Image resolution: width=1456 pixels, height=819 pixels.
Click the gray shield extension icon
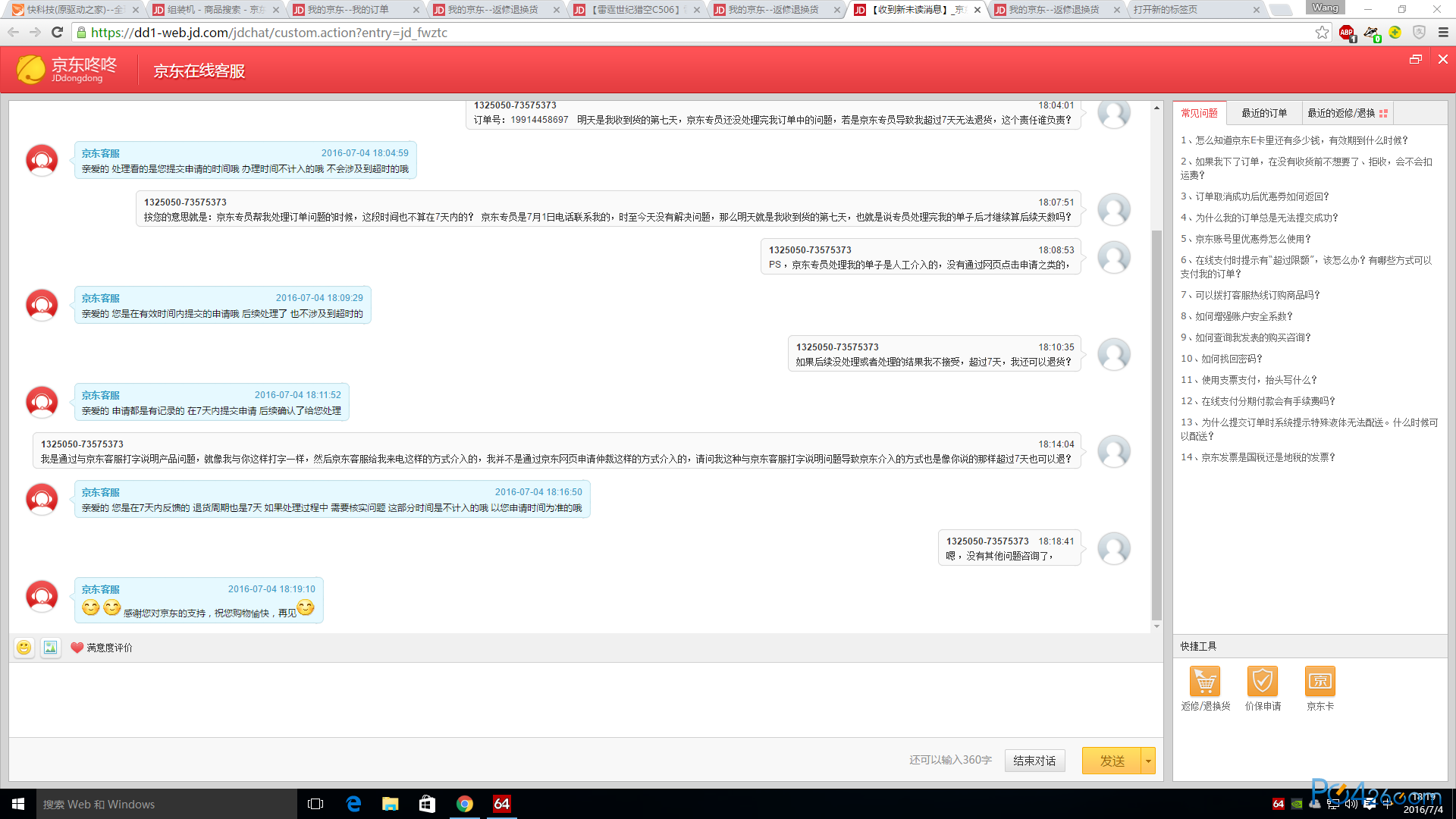(1419, 33)
